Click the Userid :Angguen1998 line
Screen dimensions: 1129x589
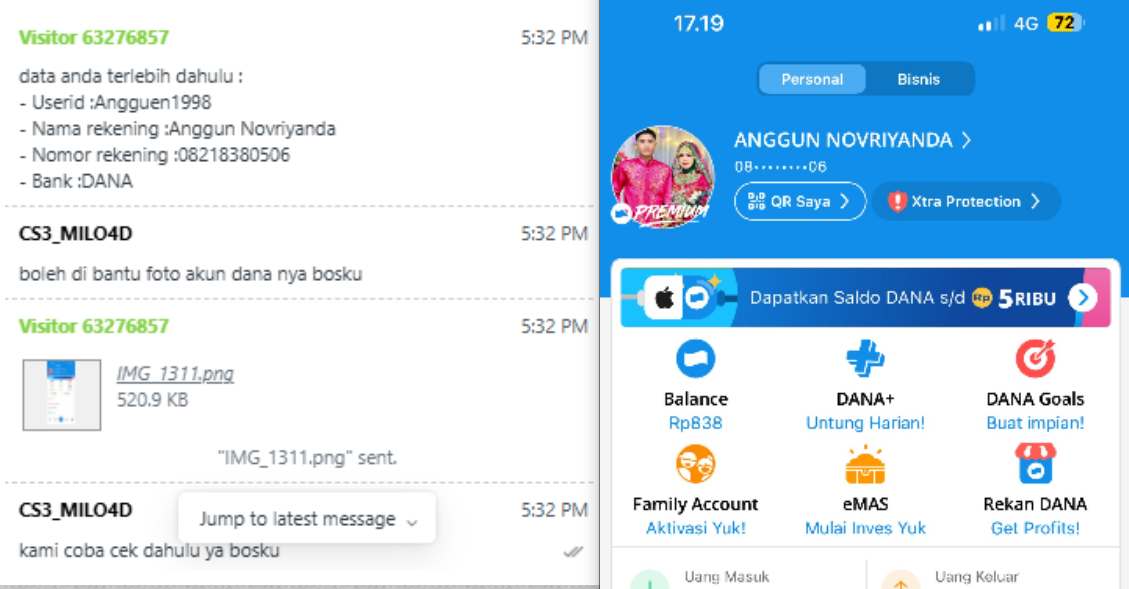(115, 102)
